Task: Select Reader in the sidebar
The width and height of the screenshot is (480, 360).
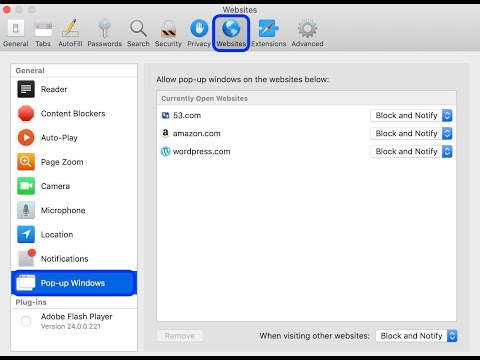Action: pyautogui.click(x=74, y=89)
